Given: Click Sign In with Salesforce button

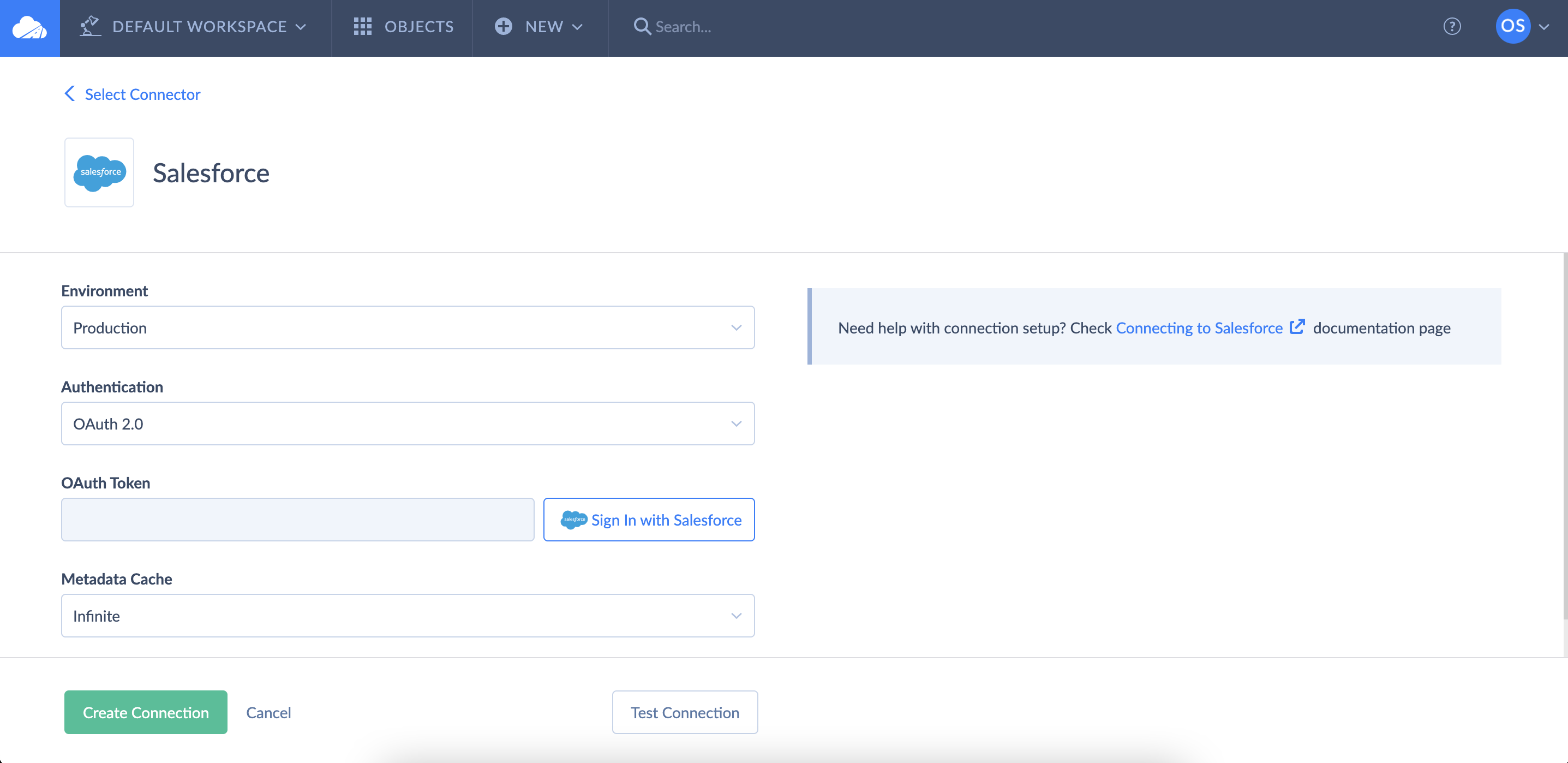Looking at the screenshot, I should point(649,520).
